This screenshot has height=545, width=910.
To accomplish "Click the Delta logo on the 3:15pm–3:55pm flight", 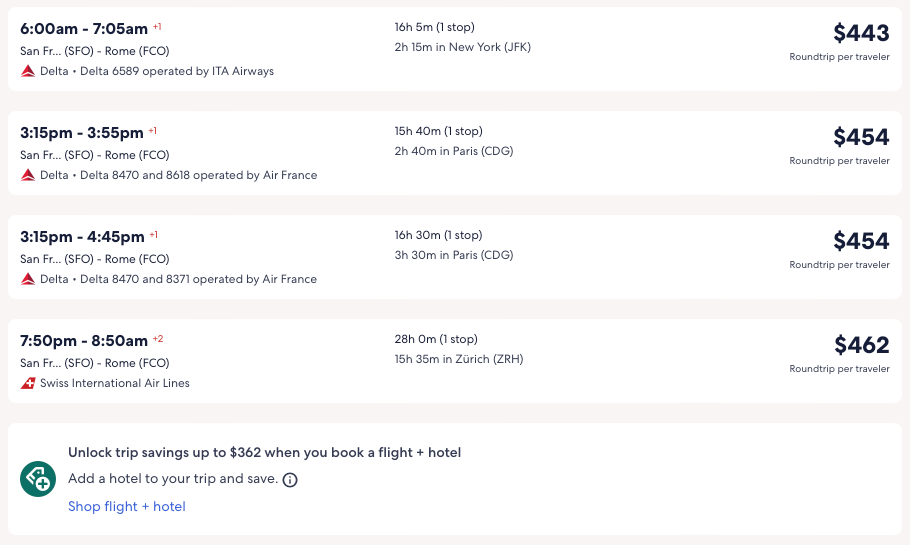I will tap(28, 175).
